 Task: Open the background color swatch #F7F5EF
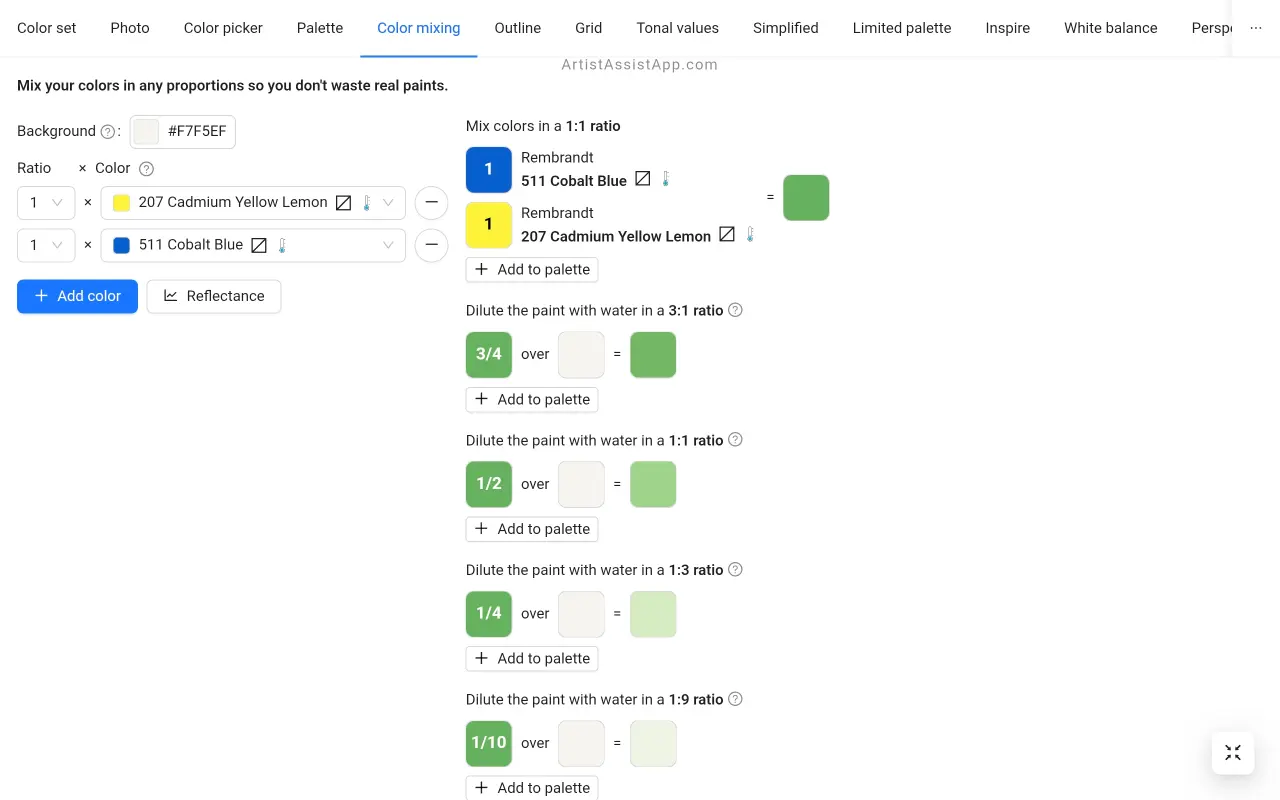tap(147, 132)
